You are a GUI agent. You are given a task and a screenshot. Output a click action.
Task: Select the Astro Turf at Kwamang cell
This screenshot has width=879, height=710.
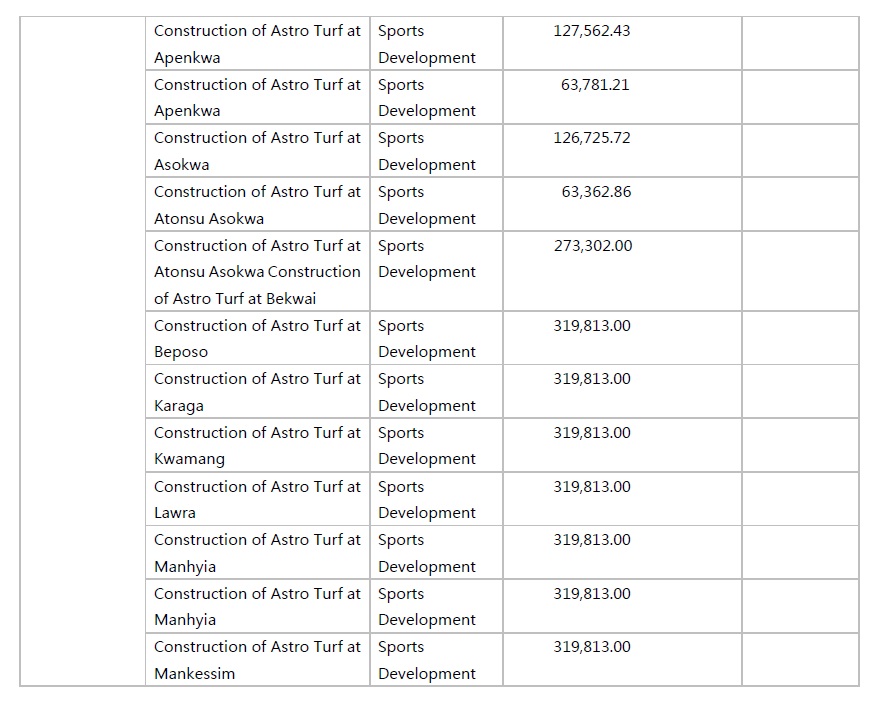tap(258, 446)
